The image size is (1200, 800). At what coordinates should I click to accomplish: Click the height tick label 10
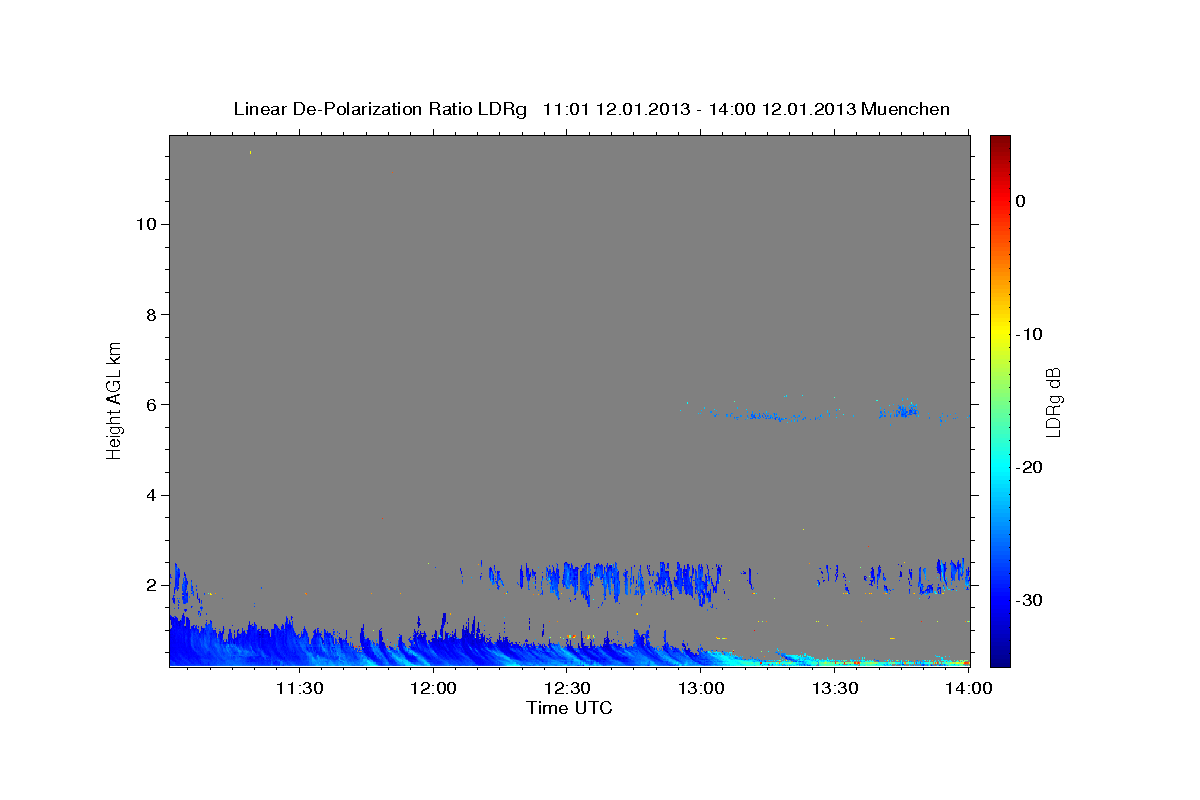(145, 224)
